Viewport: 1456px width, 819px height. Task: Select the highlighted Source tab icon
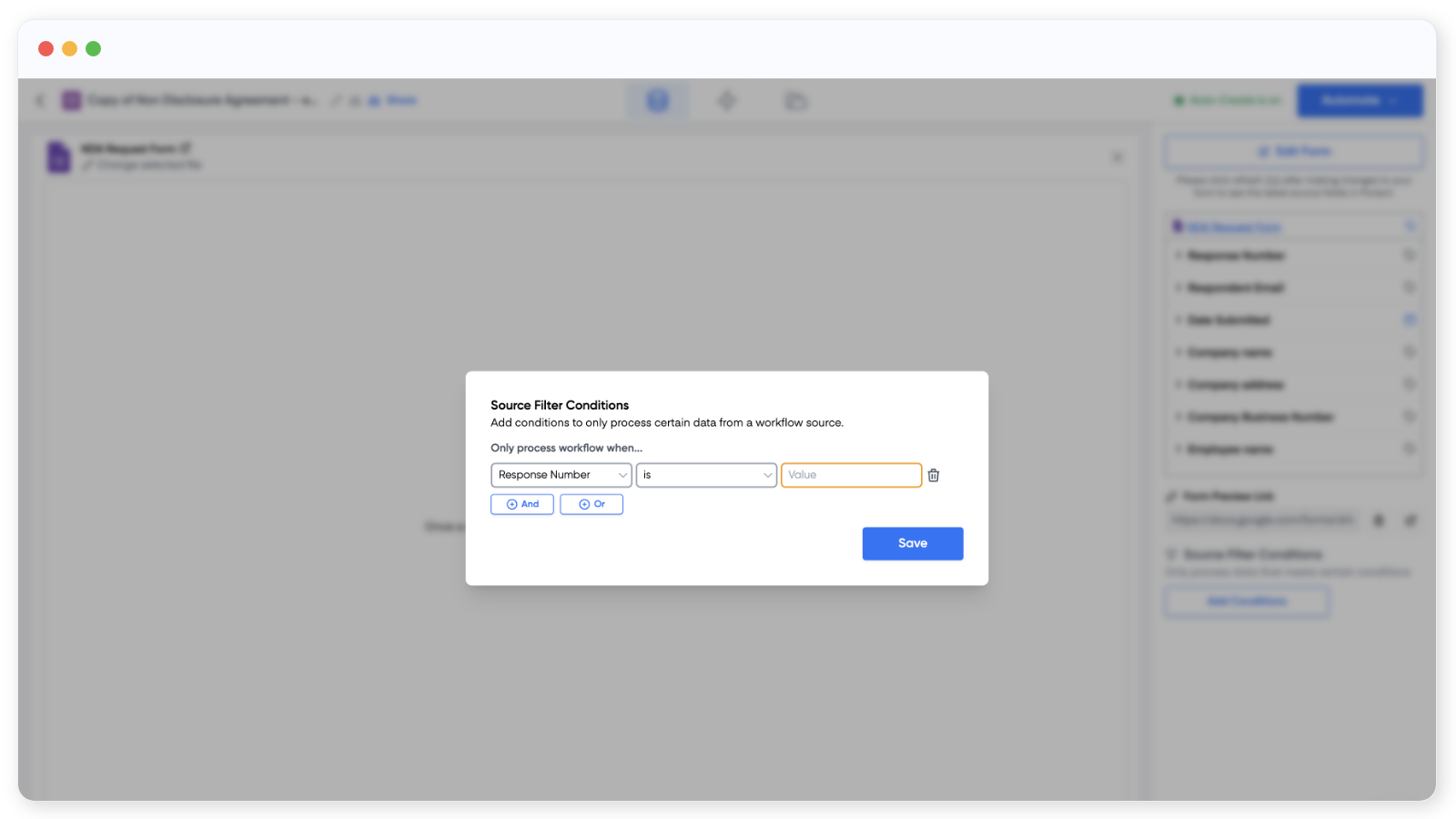click(x=657, y=100)
